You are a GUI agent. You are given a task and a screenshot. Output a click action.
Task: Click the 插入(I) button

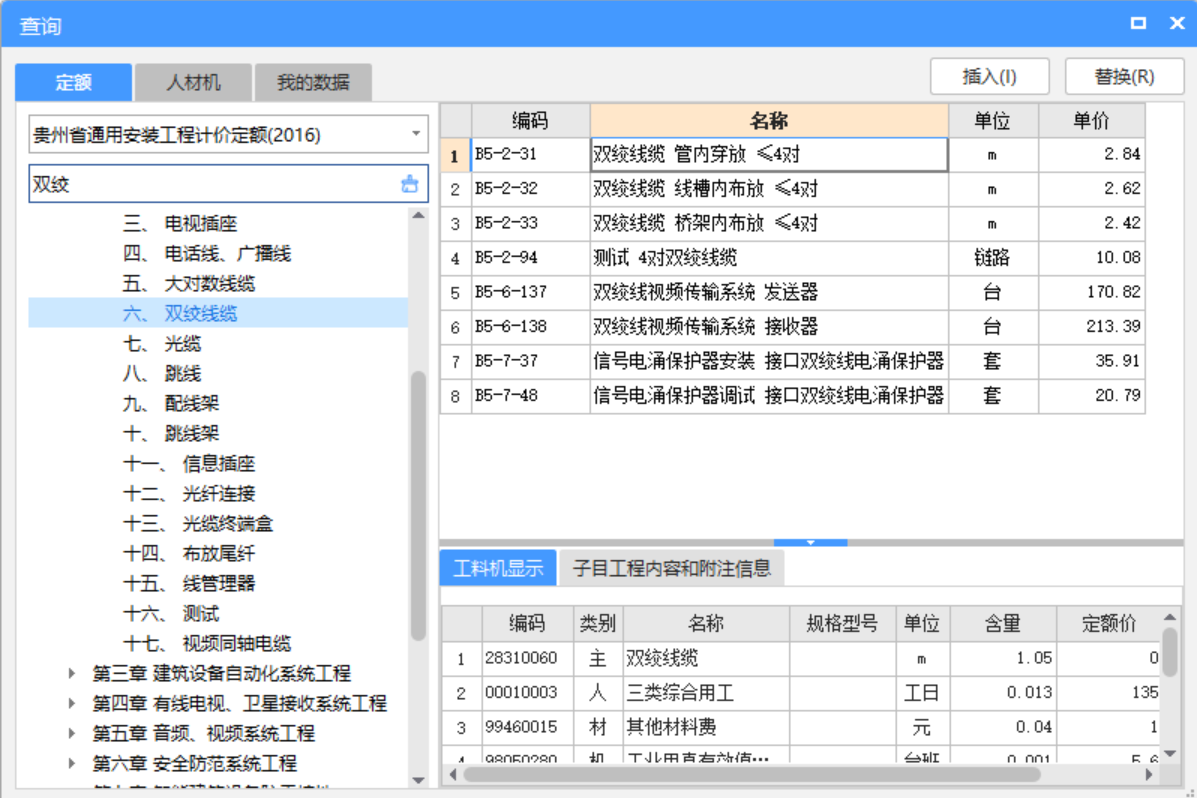(x=989, y=76)
